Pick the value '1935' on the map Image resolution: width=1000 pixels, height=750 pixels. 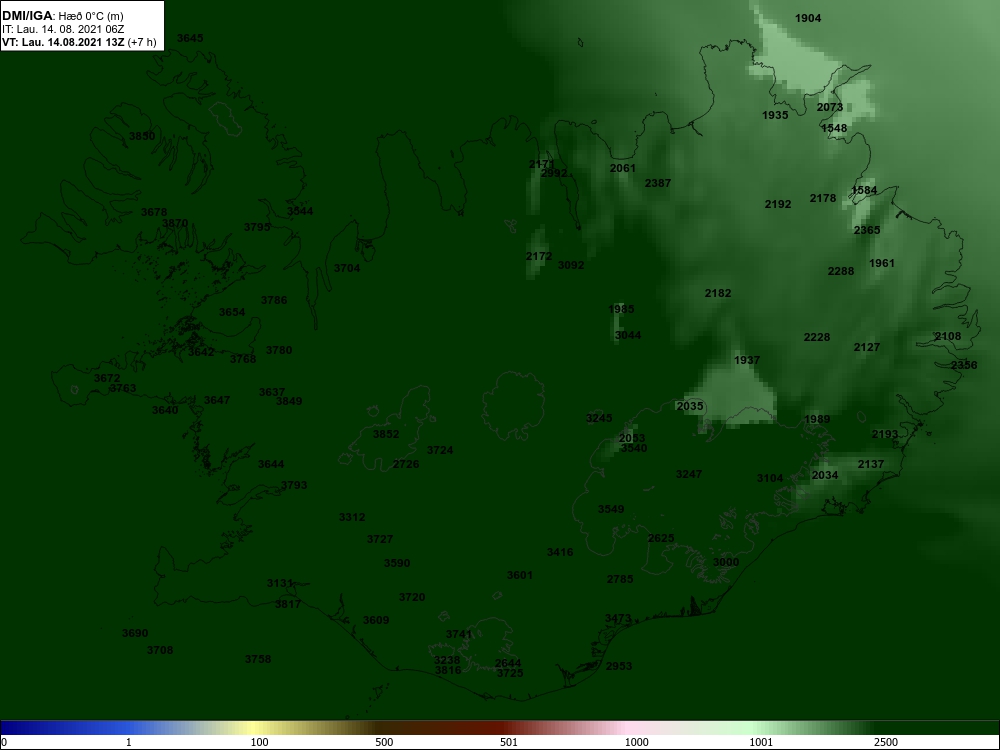click(x=775, y=115)
